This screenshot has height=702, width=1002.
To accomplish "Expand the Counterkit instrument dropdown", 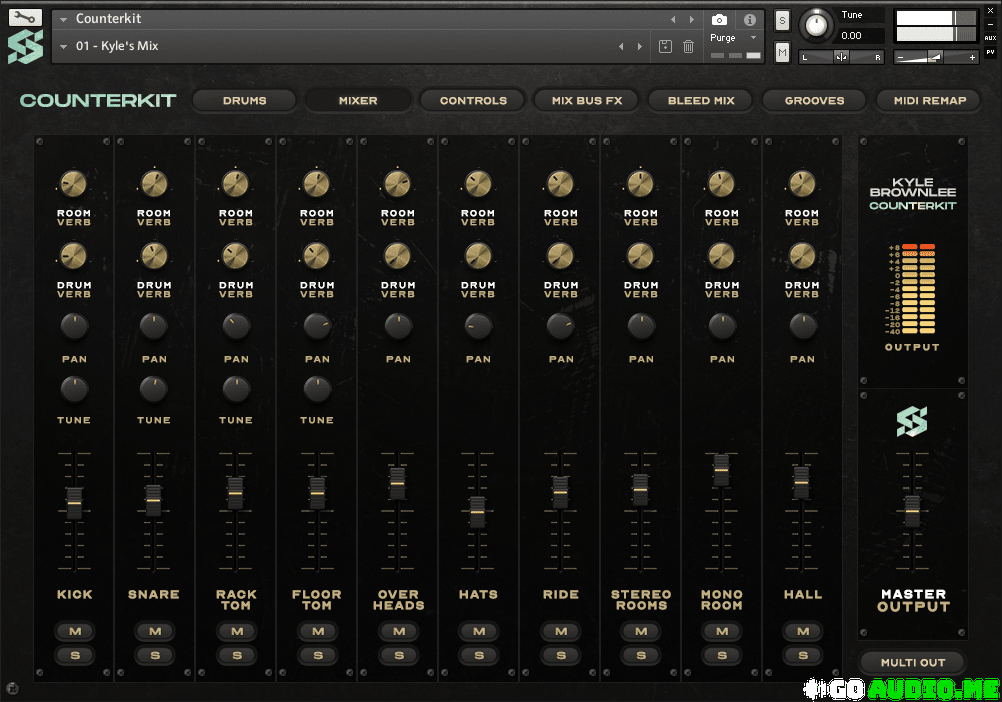I will (64, 19).
